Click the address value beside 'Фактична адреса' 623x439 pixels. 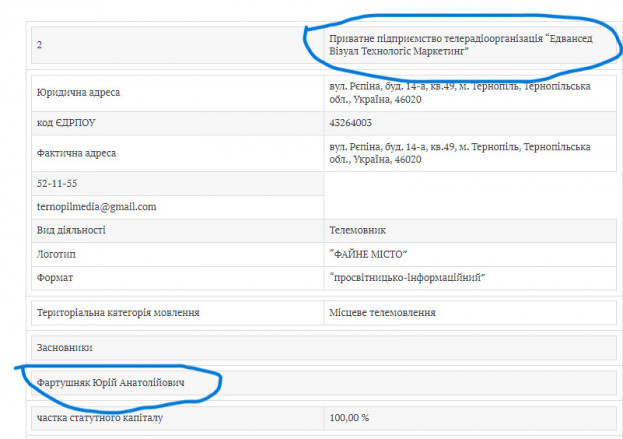coord(459,153)
